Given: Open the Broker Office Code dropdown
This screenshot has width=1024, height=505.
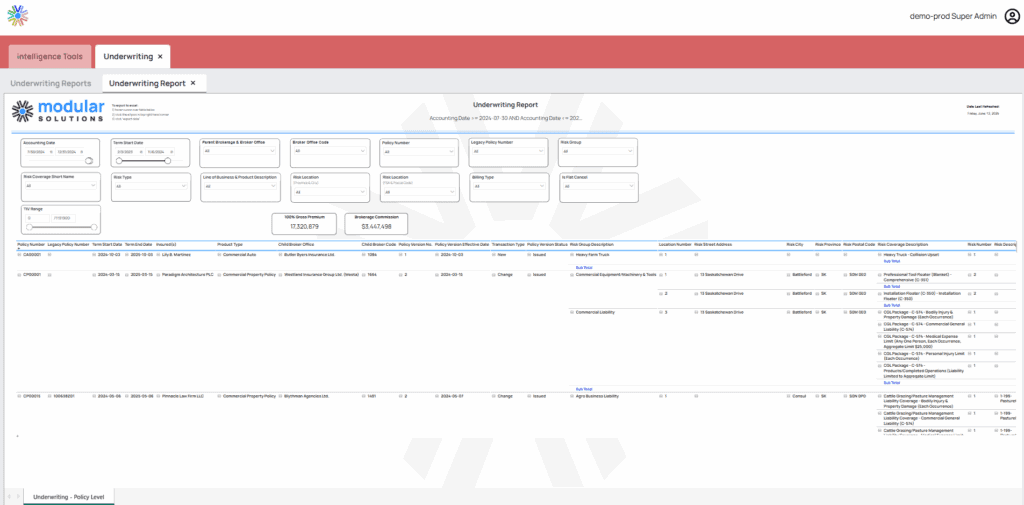Looking at the screenshot, I should 329,151.
